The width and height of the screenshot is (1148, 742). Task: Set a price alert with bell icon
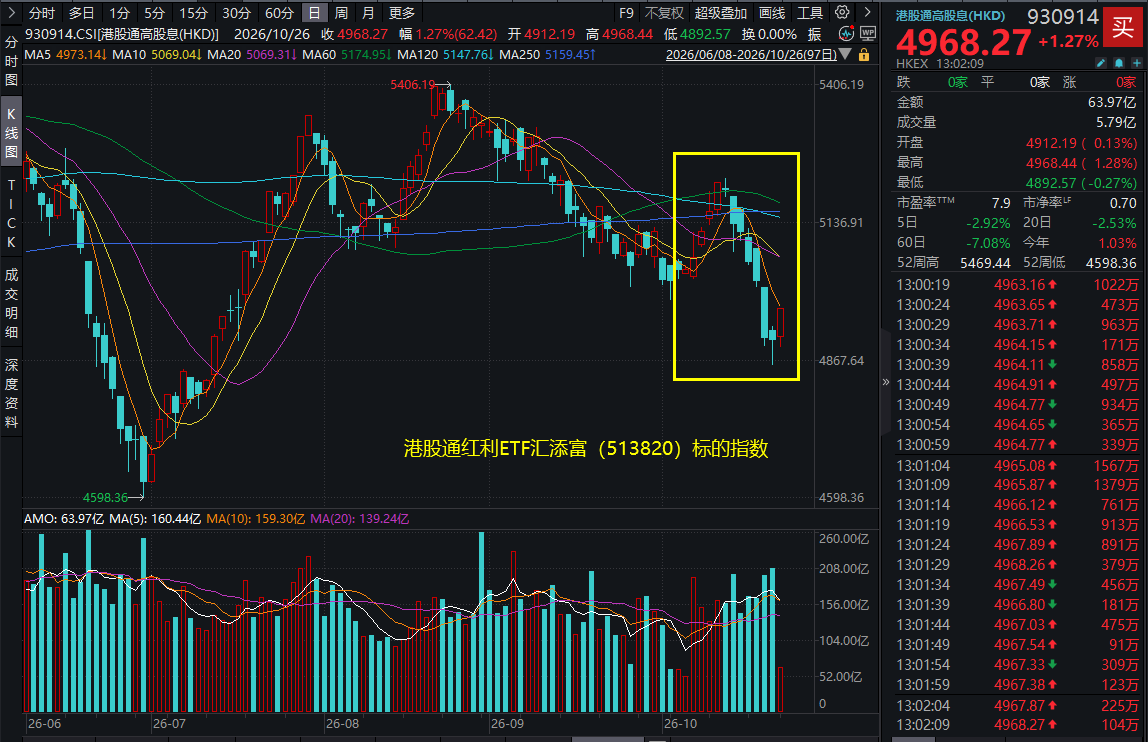[x=1119, y=64]
